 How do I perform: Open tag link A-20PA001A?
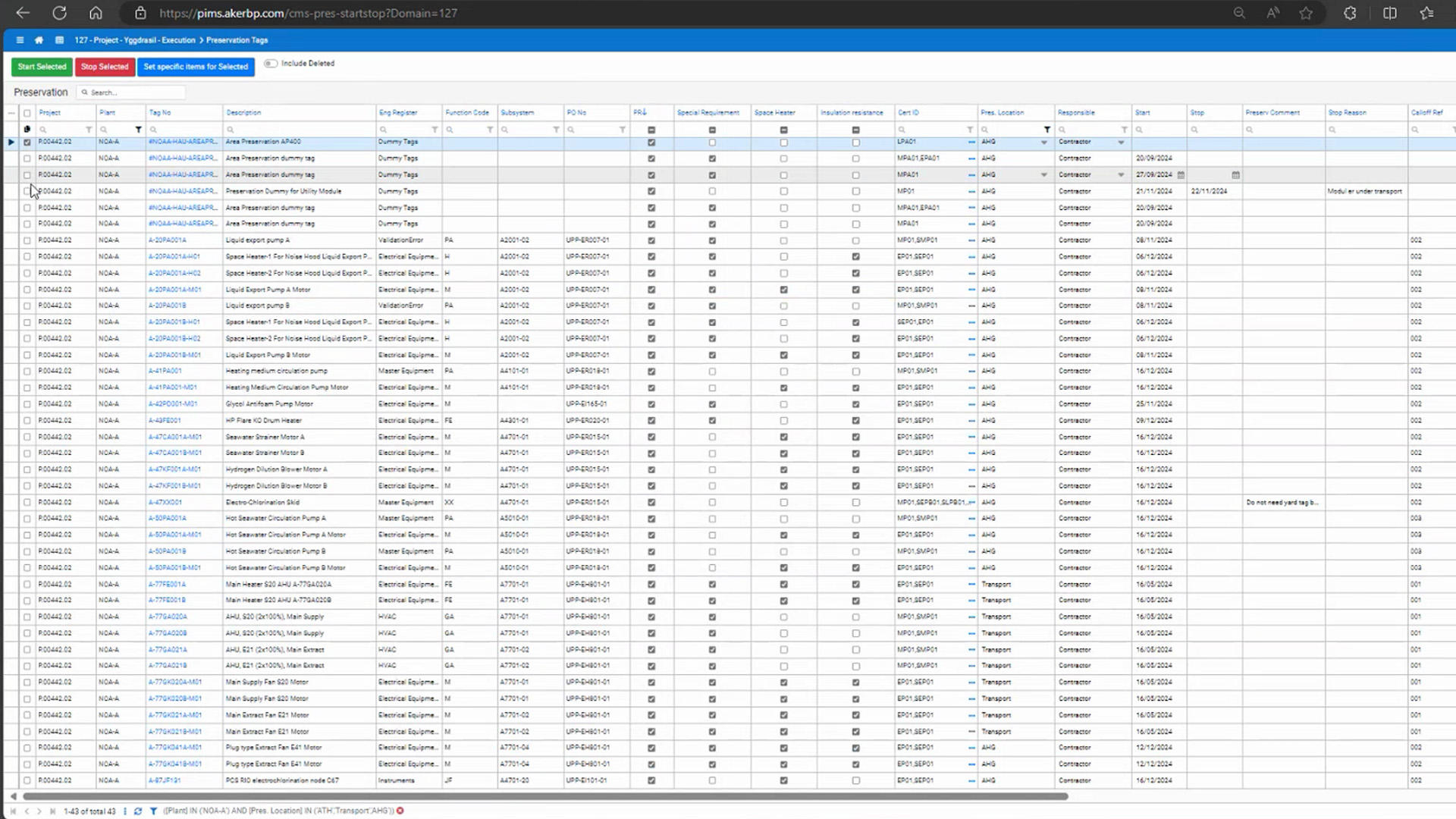point(168,240)
